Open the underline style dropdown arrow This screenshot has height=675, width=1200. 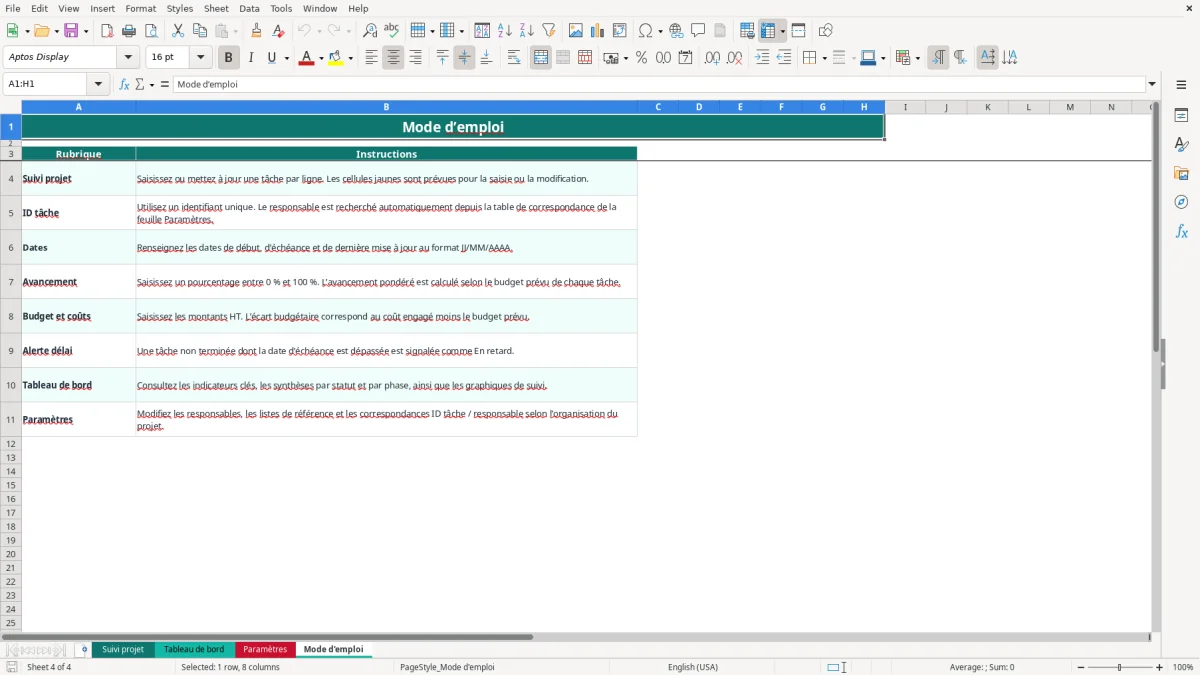point(286,58)
